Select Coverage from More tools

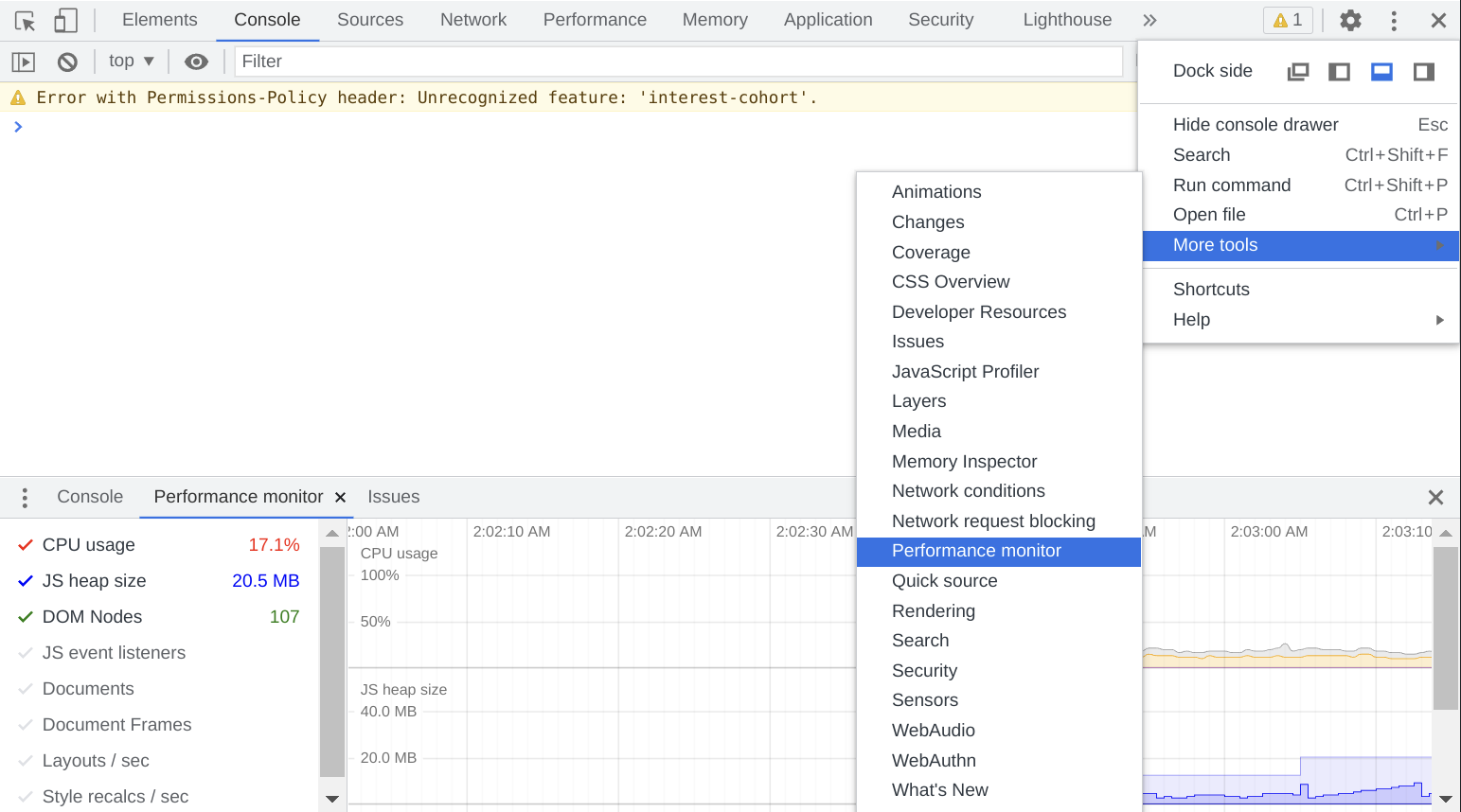click(999, 253)
